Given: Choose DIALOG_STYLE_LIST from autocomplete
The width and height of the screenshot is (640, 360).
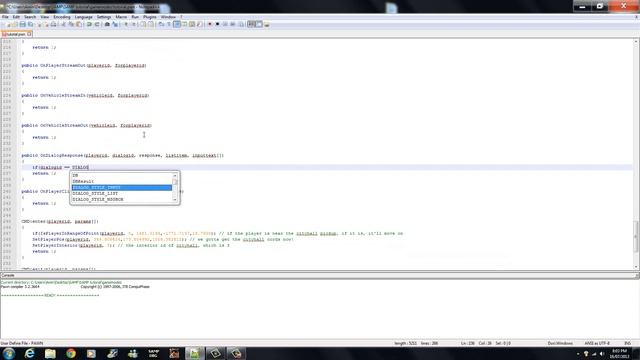Looking at the screenshot, I should pyautogui.click(x=122, y=193).
